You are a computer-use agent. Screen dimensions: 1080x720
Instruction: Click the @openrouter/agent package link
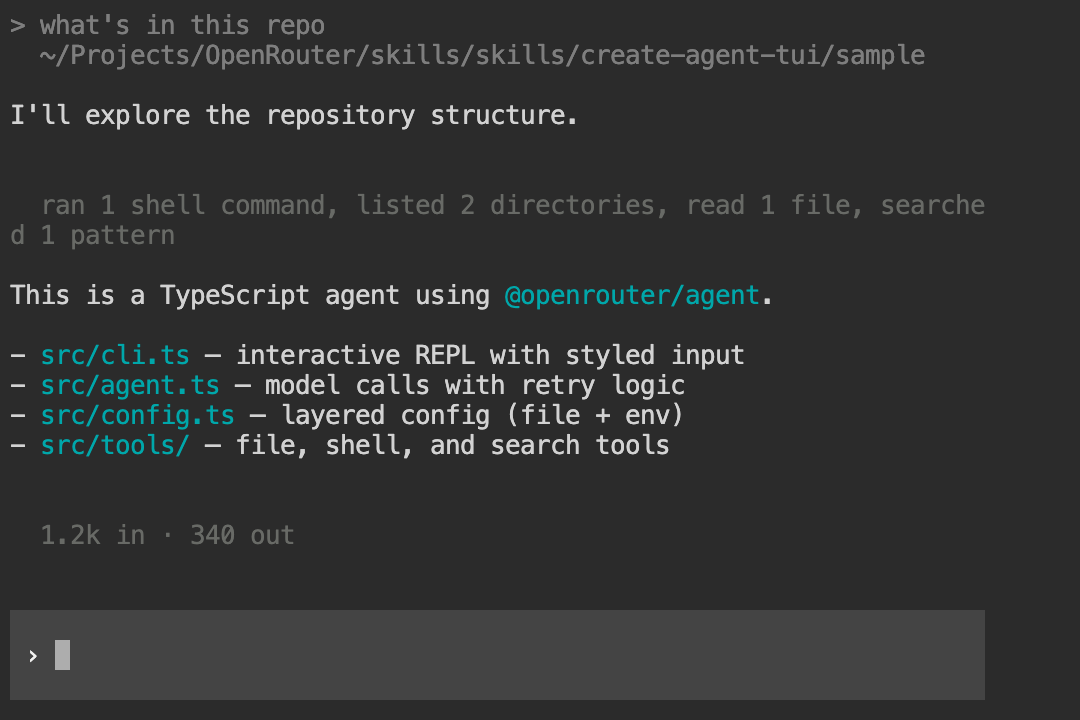point(632,295)
